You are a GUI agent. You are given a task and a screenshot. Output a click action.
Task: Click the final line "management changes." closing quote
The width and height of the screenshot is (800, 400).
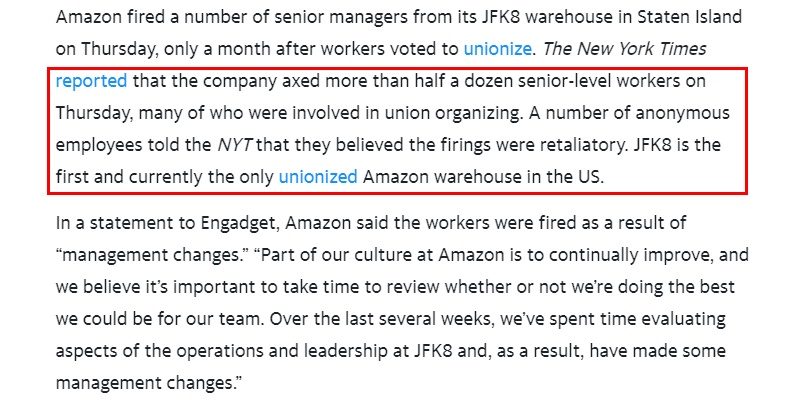[149, 384]
